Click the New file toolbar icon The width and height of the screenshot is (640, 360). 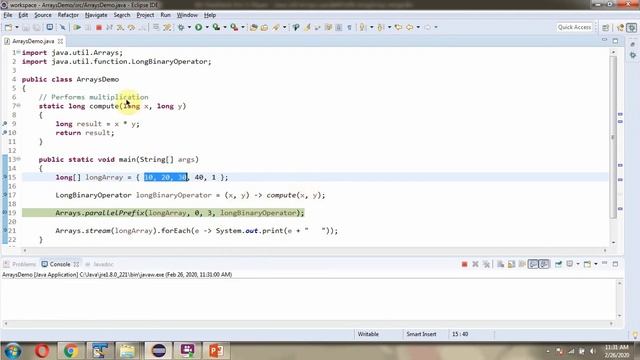coord(8,27)
